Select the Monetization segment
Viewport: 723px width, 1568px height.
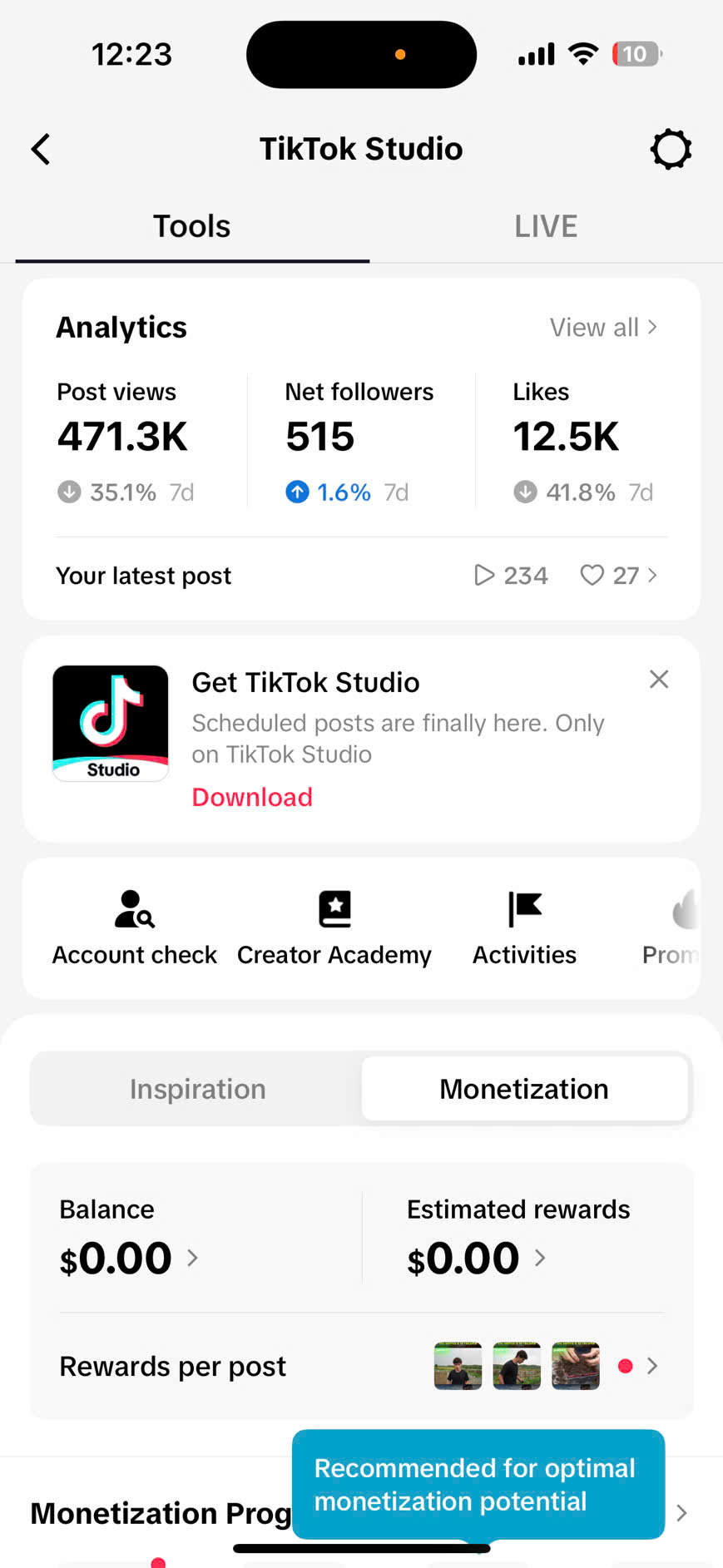coord(524,1089)
